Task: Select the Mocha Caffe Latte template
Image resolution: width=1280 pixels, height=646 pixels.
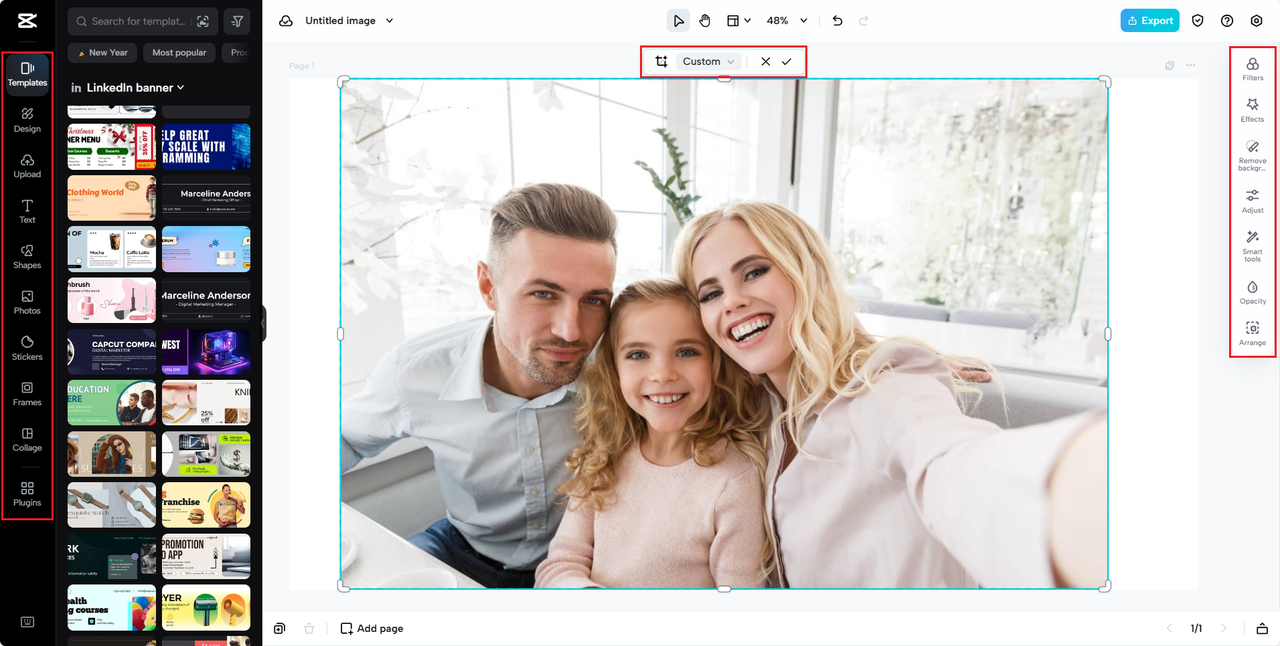Action: pyautogui.click(x=111, y=249)
